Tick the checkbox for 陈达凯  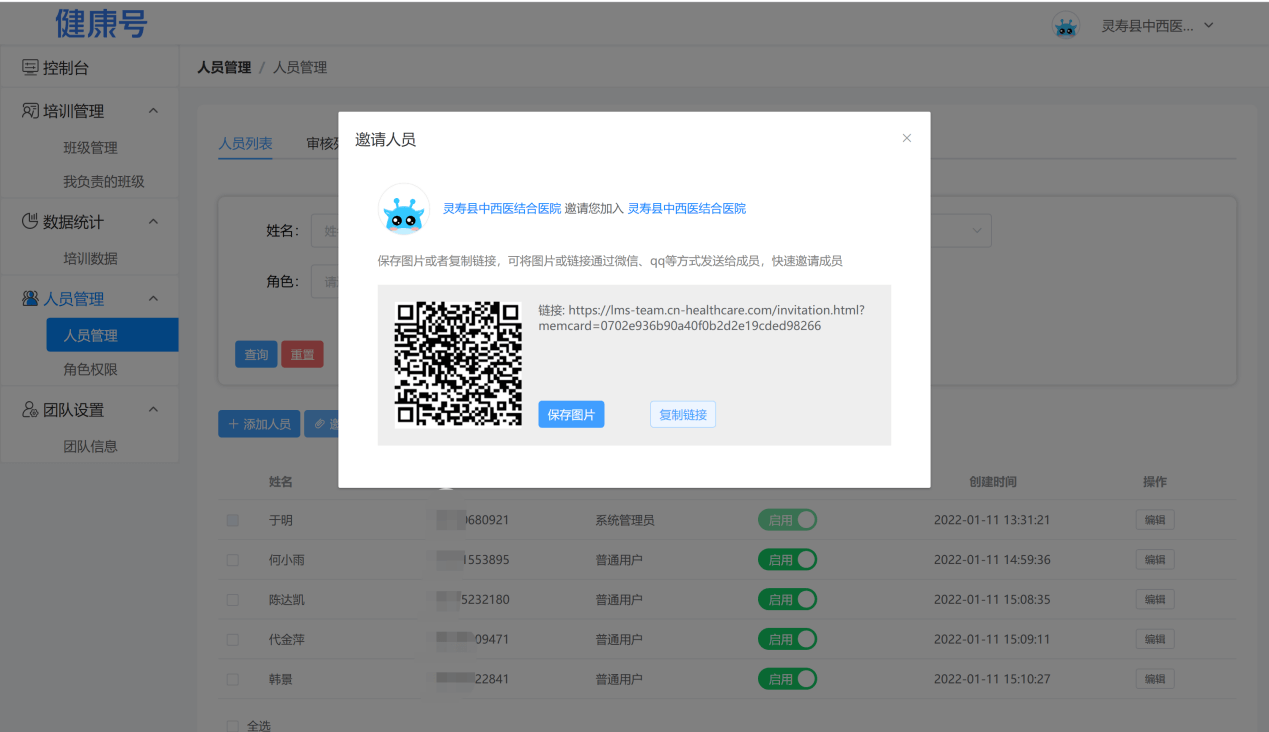[233, 600]
